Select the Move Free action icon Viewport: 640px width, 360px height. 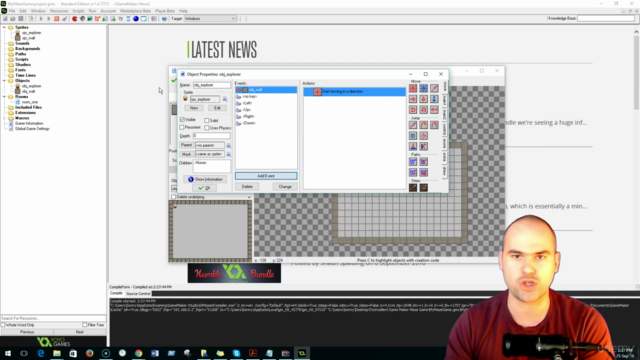(424, 88)
